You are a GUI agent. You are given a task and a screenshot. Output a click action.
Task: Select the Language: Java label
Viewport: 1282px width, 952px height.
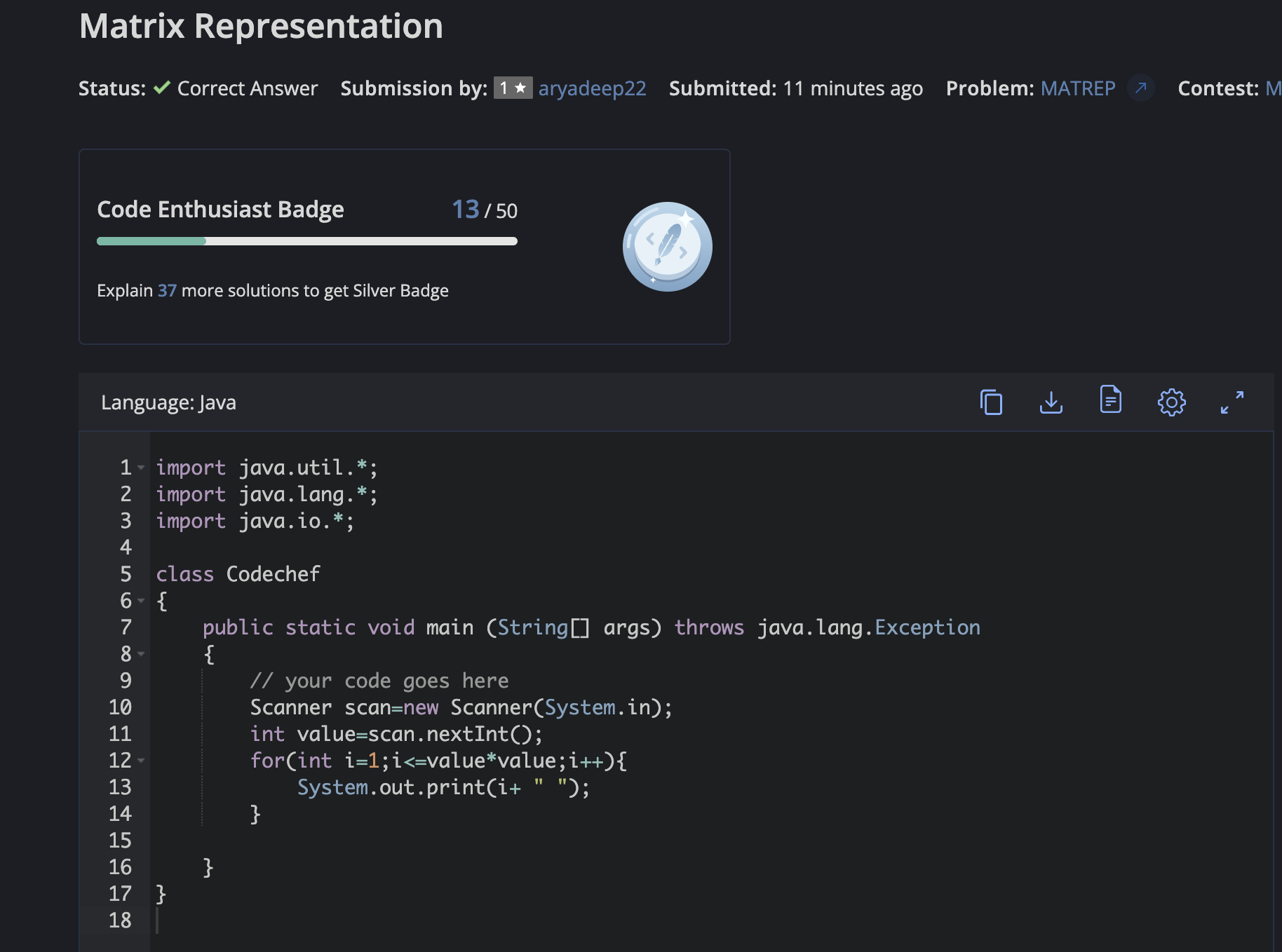pyautogui.click(x=168, y=402)
